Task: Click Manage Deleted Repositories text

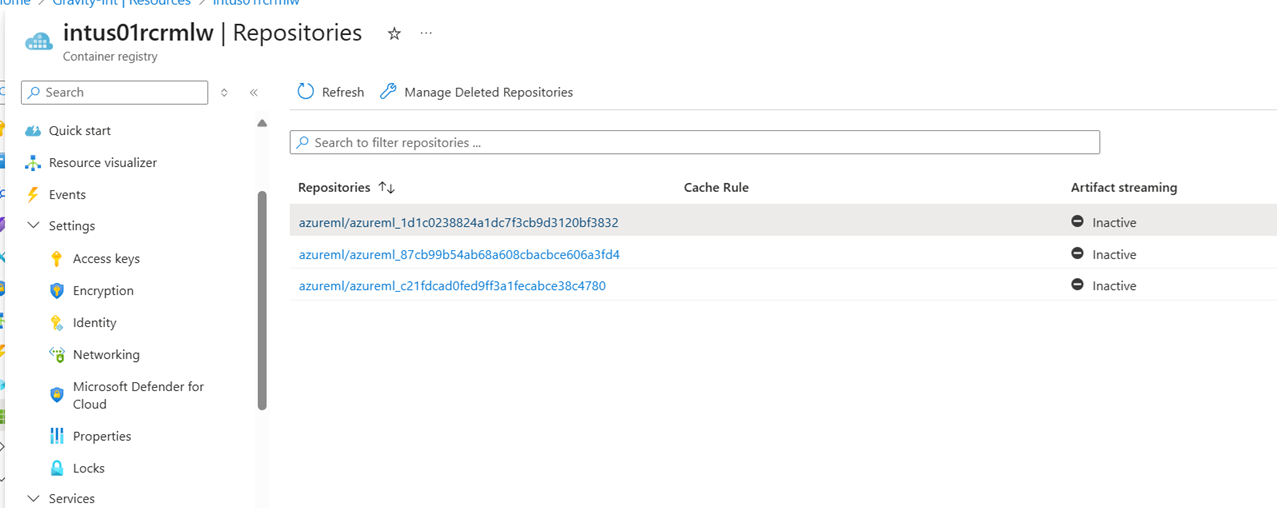Action: (x=489, y=92)
